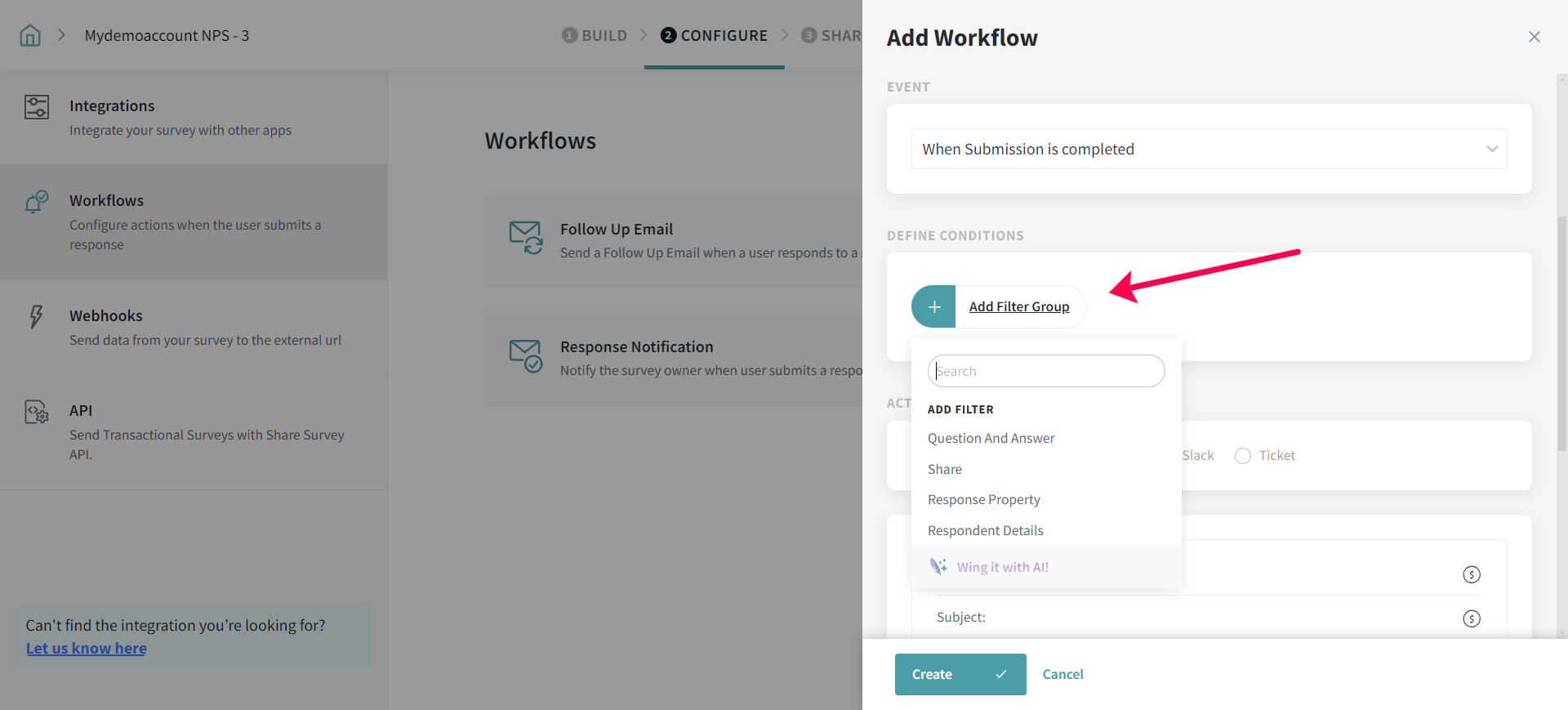
Task: Click the Integrations sliders icon
Action: click(x=37, y=107)
